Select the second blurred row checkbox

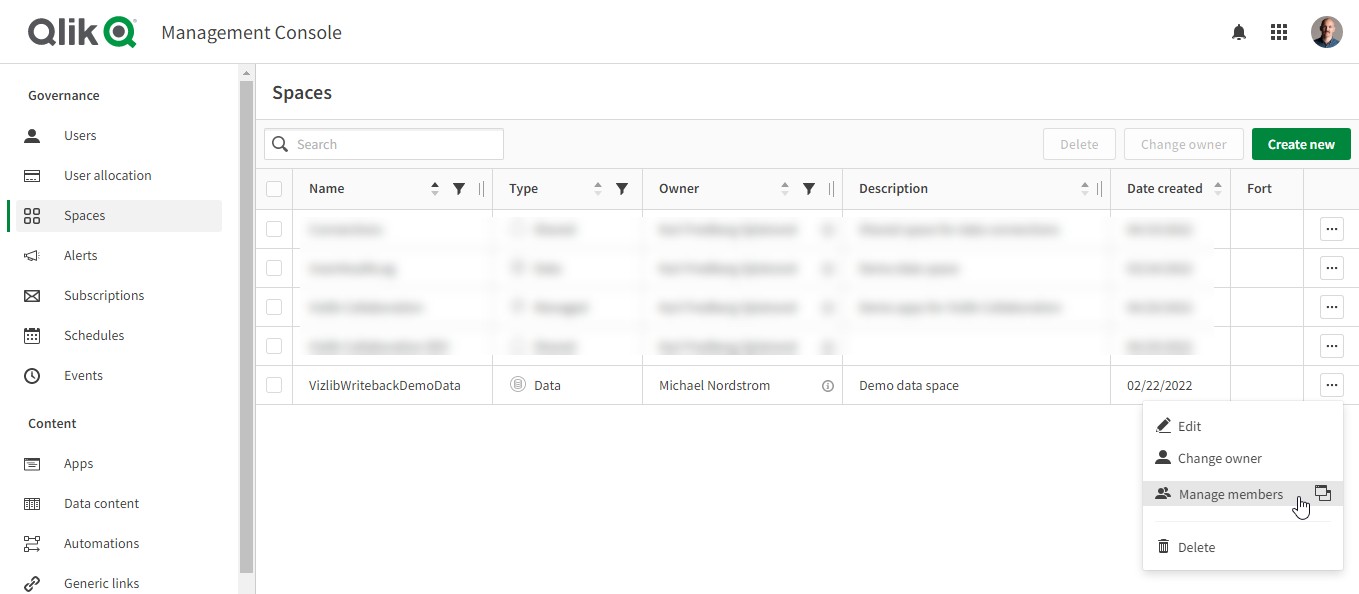coord(274,268)
